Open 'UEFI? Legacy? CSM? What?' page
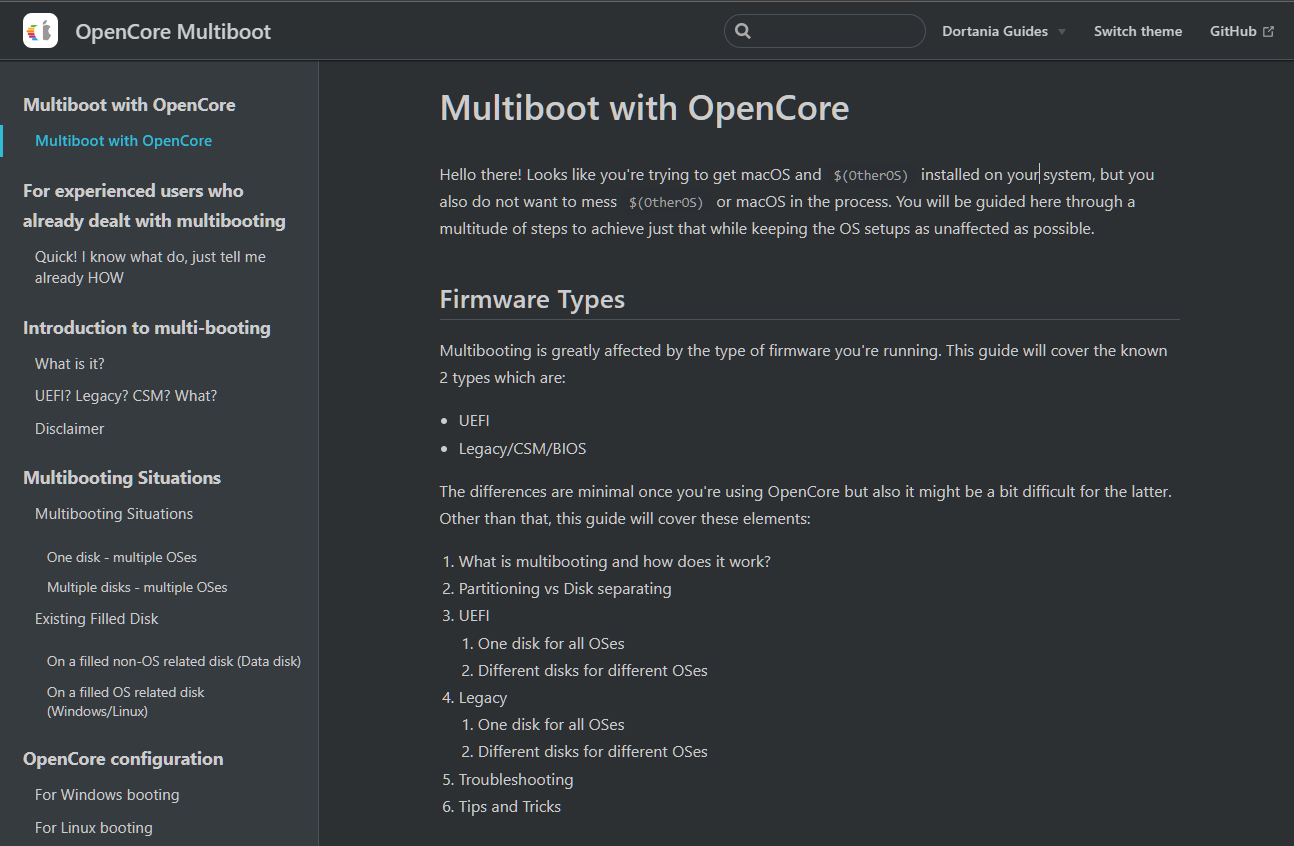This screenshot has width=1294, height=846. [126, 396]
